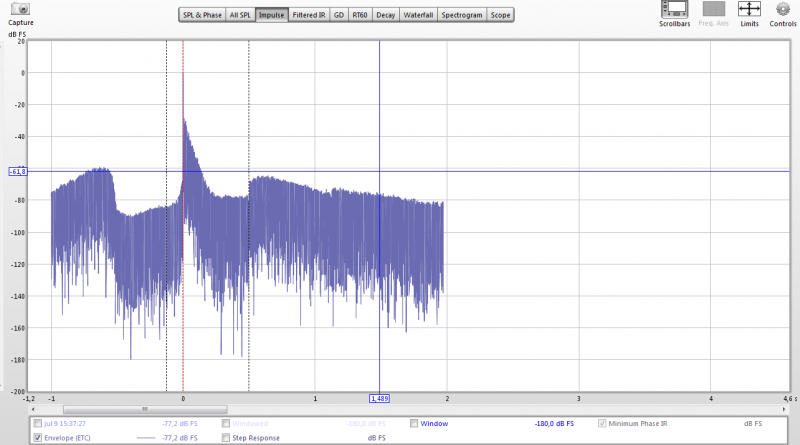Open the Waterfall tab
The height and width of the screenshot is (445, 800).
click(418, 16)
